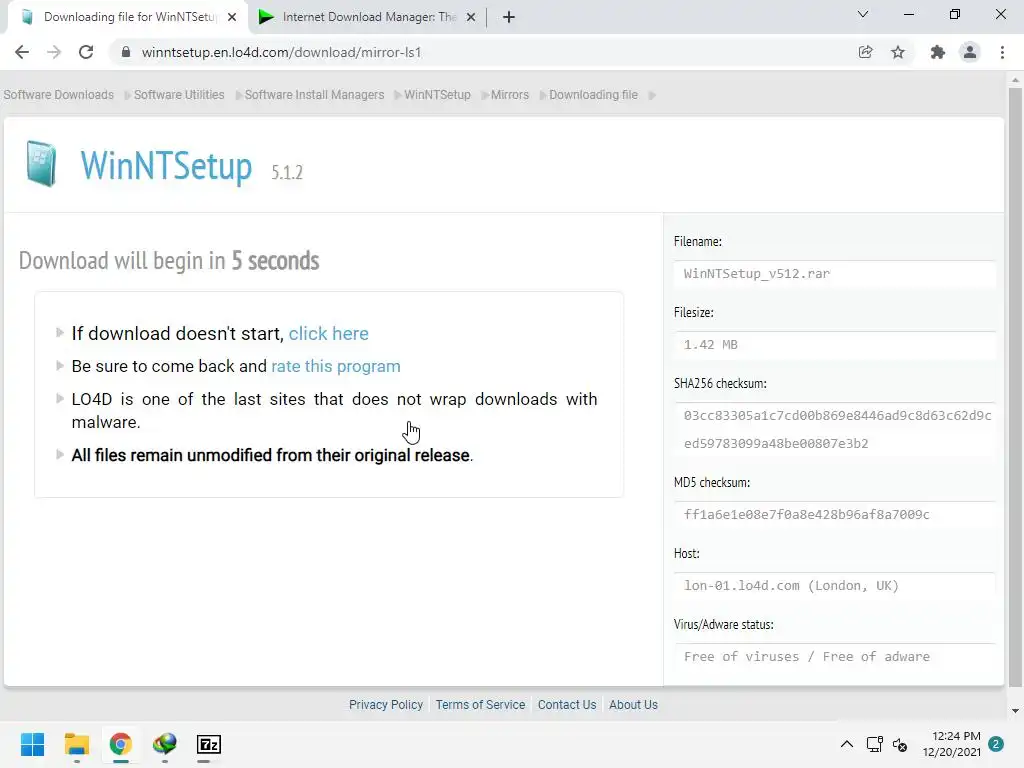The height and width of the screenshot is (768, 1024).
Task: Share this page icon in address bar
Action: pyautogui.click(x=865, y=52)
